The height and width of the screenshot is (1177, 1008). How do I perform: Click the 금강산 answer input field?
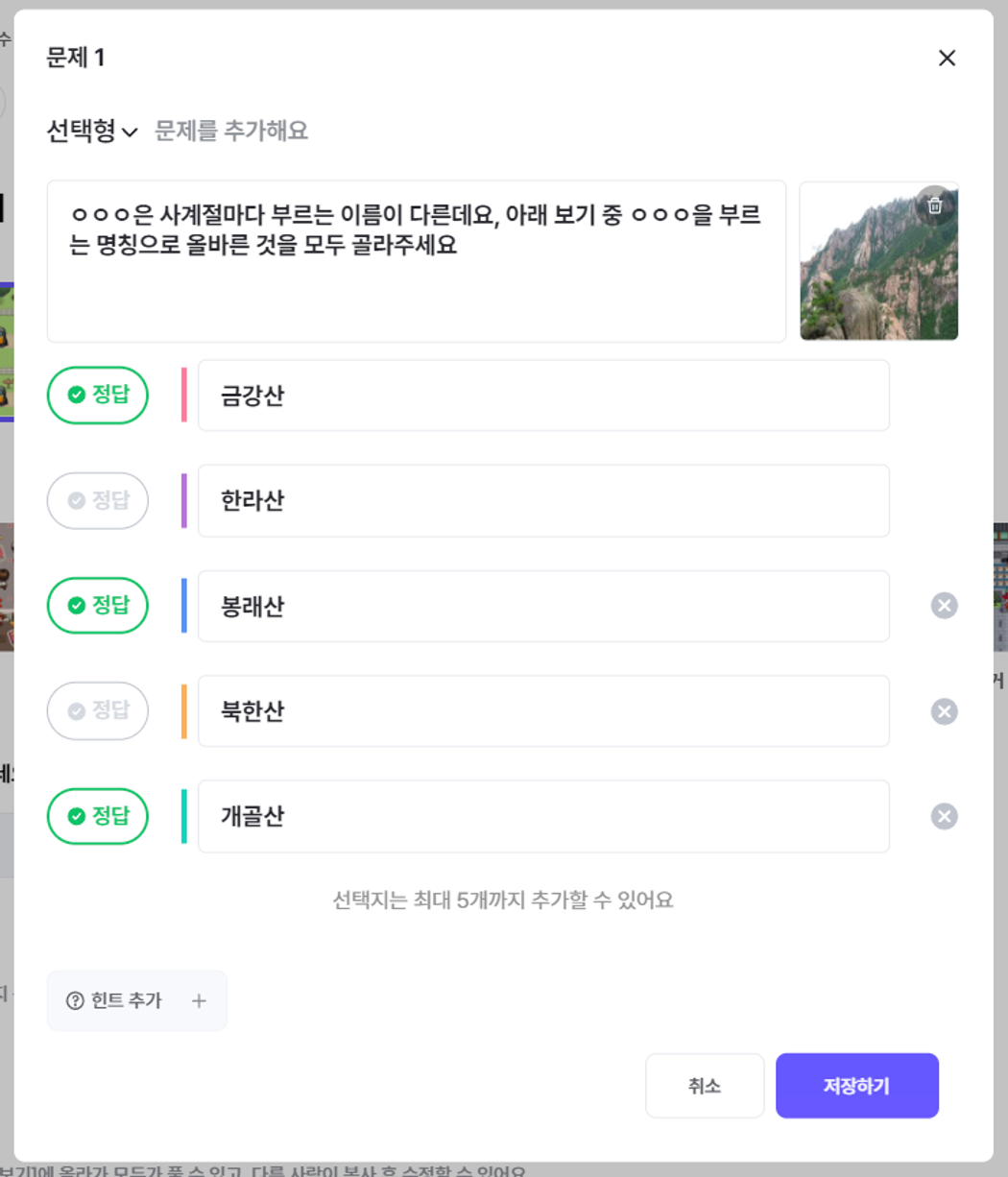click(542, 396)
